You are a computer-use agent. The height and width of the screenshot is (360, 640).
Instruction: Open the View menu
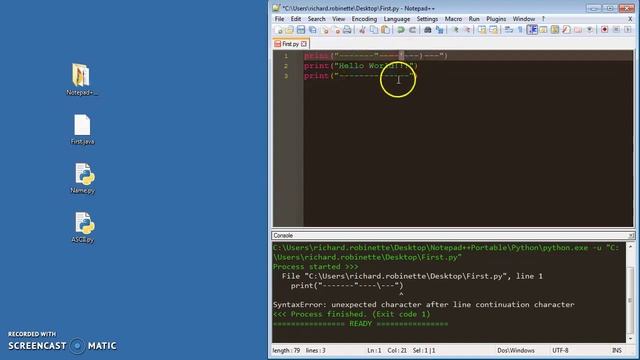(x=338, y=19)
